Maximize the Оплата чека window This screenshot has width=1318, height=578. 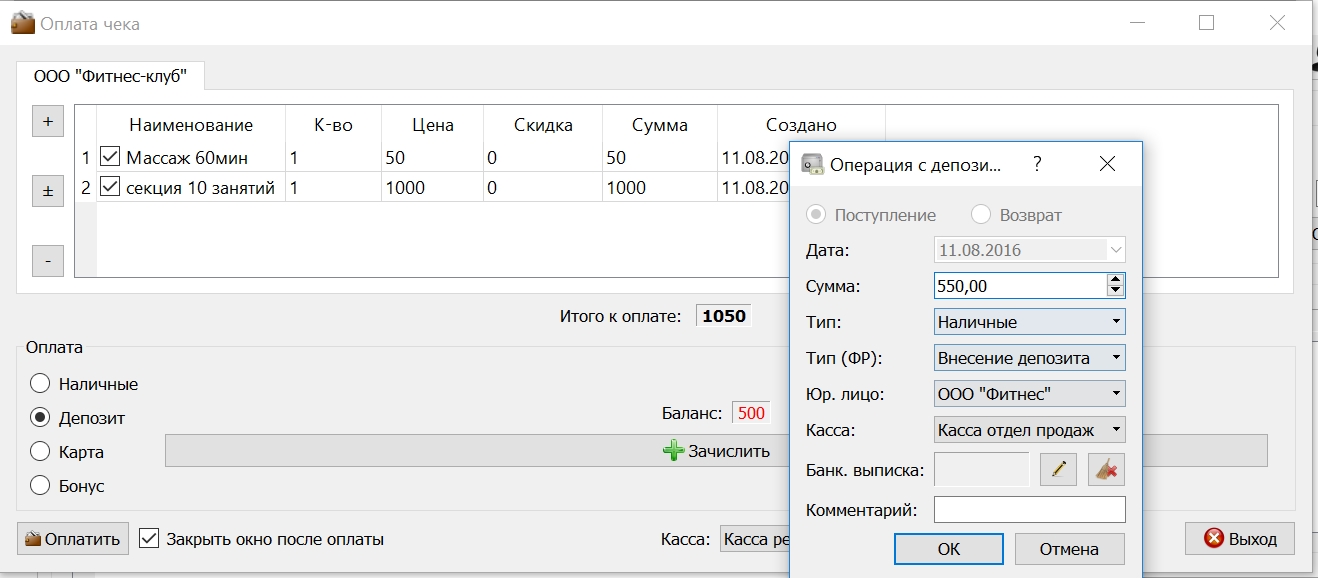pyautogui.click(x=1206, y=22)
